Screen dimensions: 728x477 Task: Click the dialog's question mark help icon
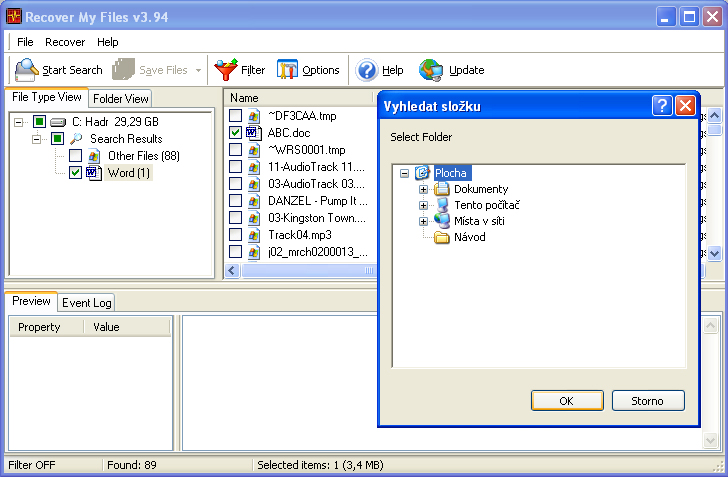tap(662, 106)
